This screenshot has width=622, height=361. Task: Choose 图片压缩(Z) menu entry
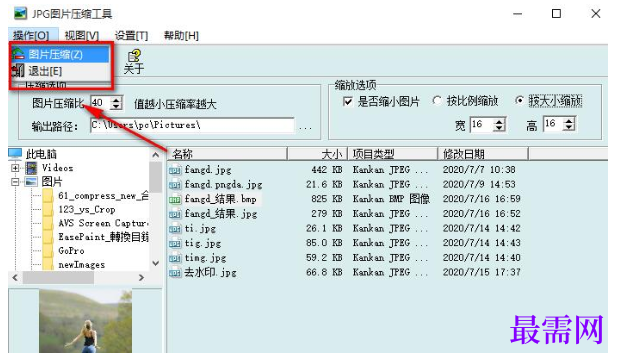(60, 54)
